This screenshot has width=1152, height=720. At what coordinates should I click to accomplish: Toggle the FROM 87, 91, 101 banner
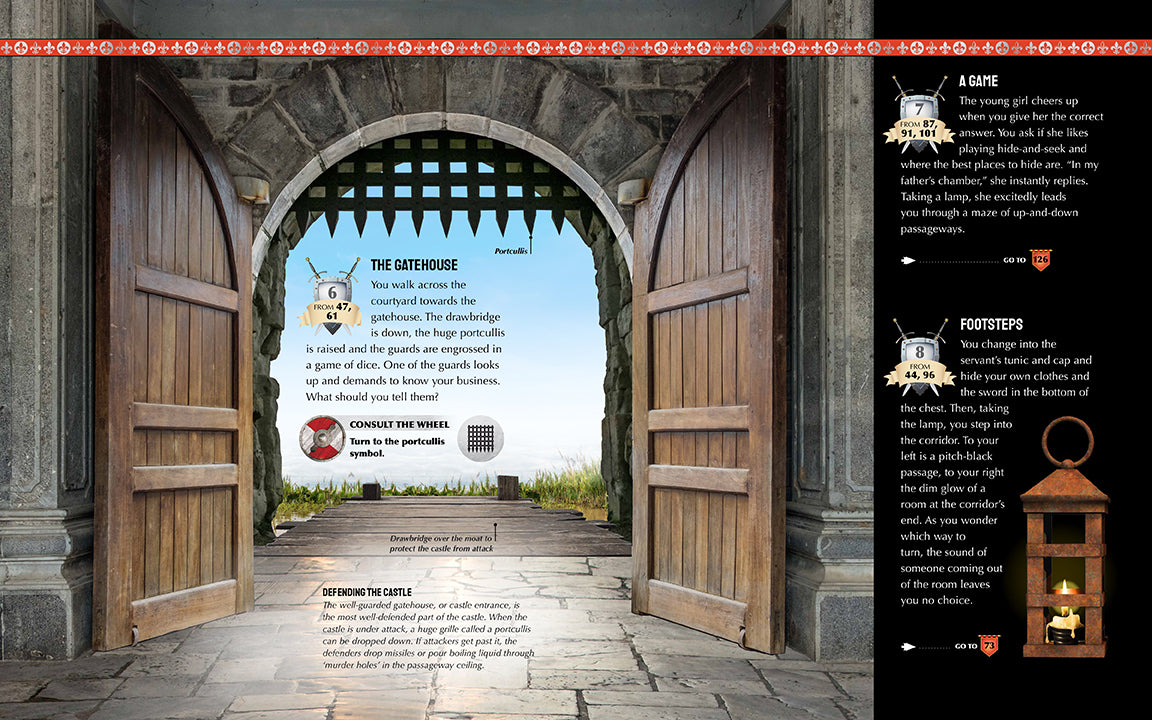click(919, 127)
